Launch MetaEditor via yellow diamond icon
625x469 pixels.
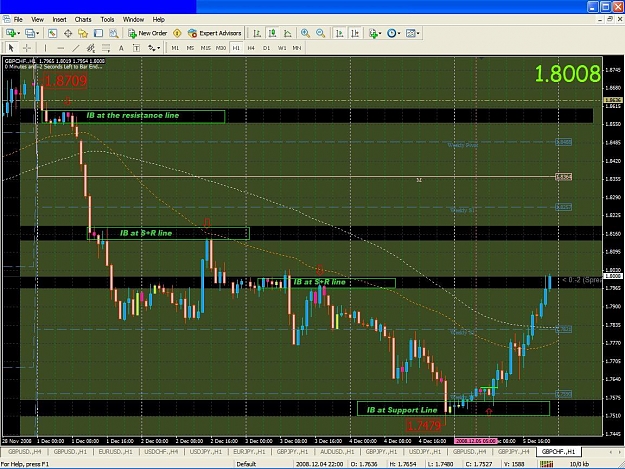pos(177,33)
